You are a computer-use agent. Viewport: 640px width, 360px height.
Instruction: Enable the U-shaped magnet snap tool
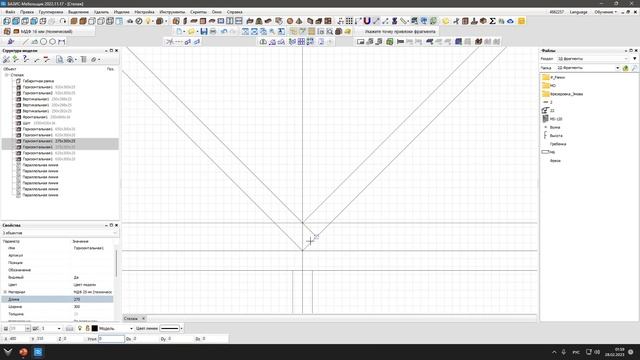[x=367, y=21]
